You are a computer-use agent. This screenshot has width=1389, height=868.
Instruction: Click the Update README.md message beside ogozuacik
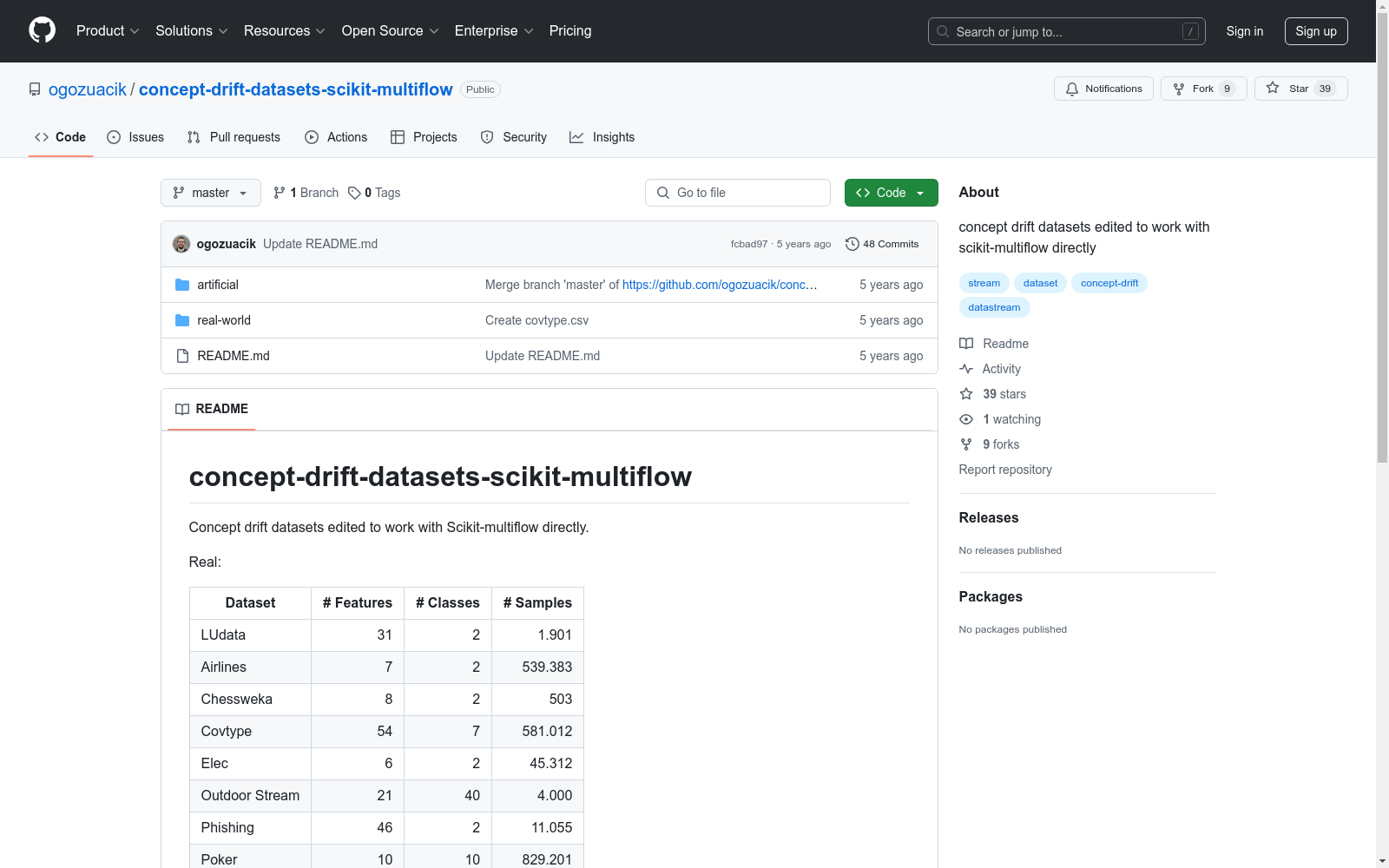tap(320, 244)
